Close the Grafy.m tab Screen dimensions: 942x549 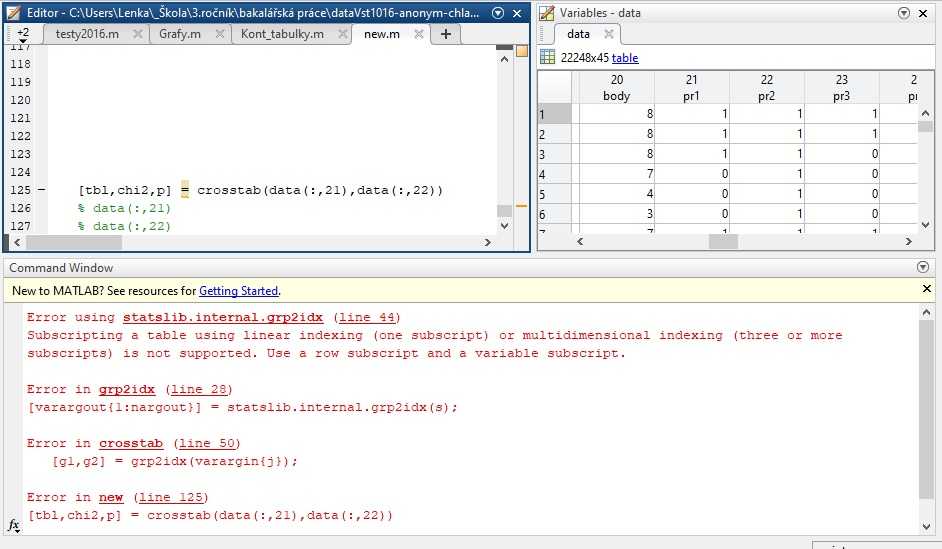point(220,34)
